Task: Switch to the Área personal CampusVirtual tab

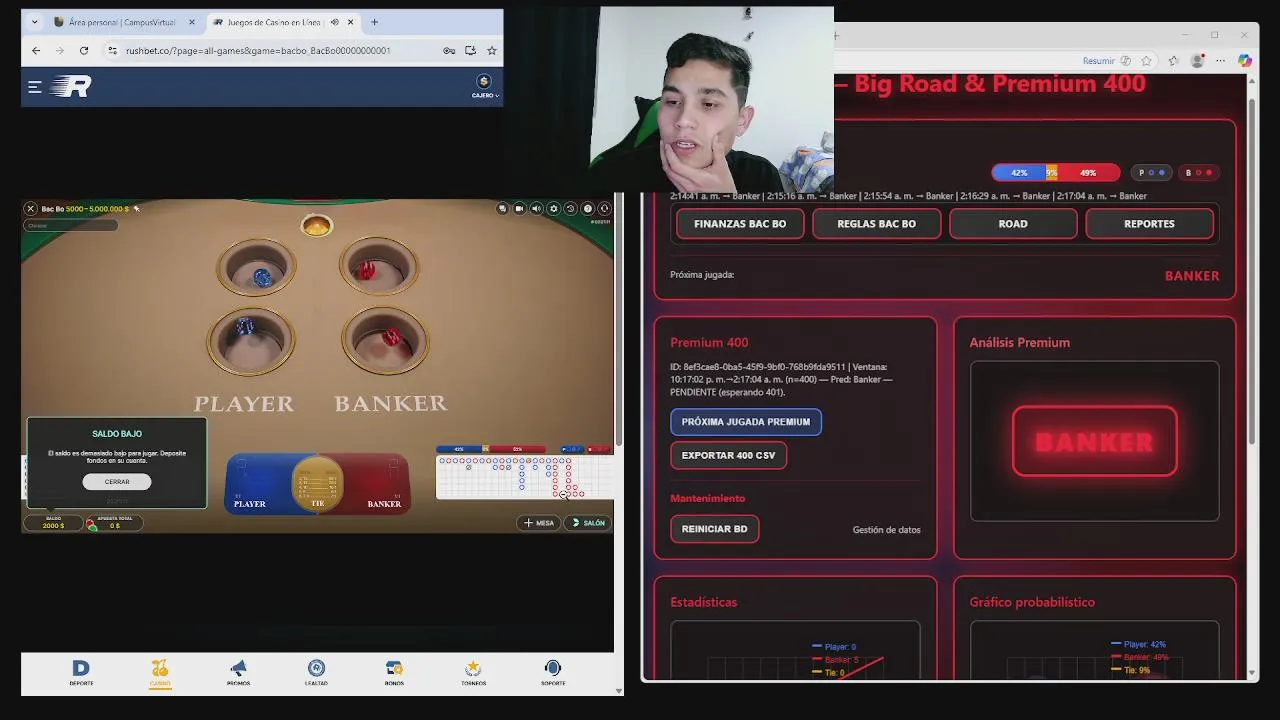Action: tap(122, 22)
